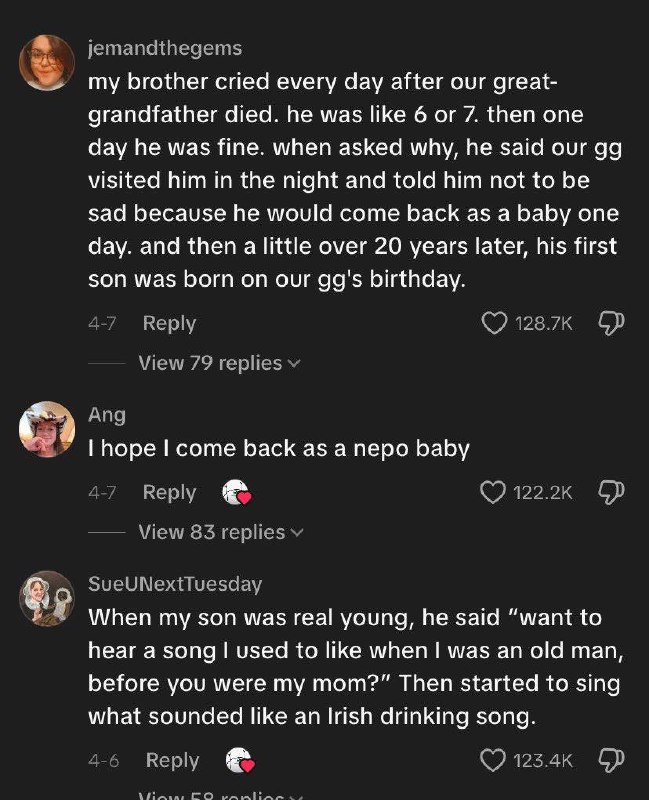Tap the liked-by-creator badge on Ang's comment
Viewport: 649px width, 800px height.
click(235, 492)
